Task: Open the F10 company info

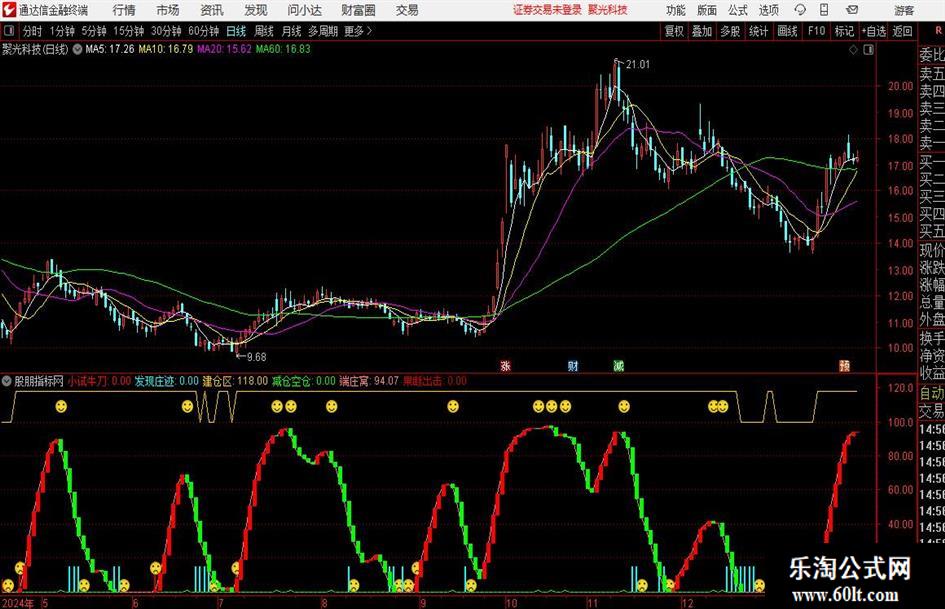Action: (x=816, y=31)
